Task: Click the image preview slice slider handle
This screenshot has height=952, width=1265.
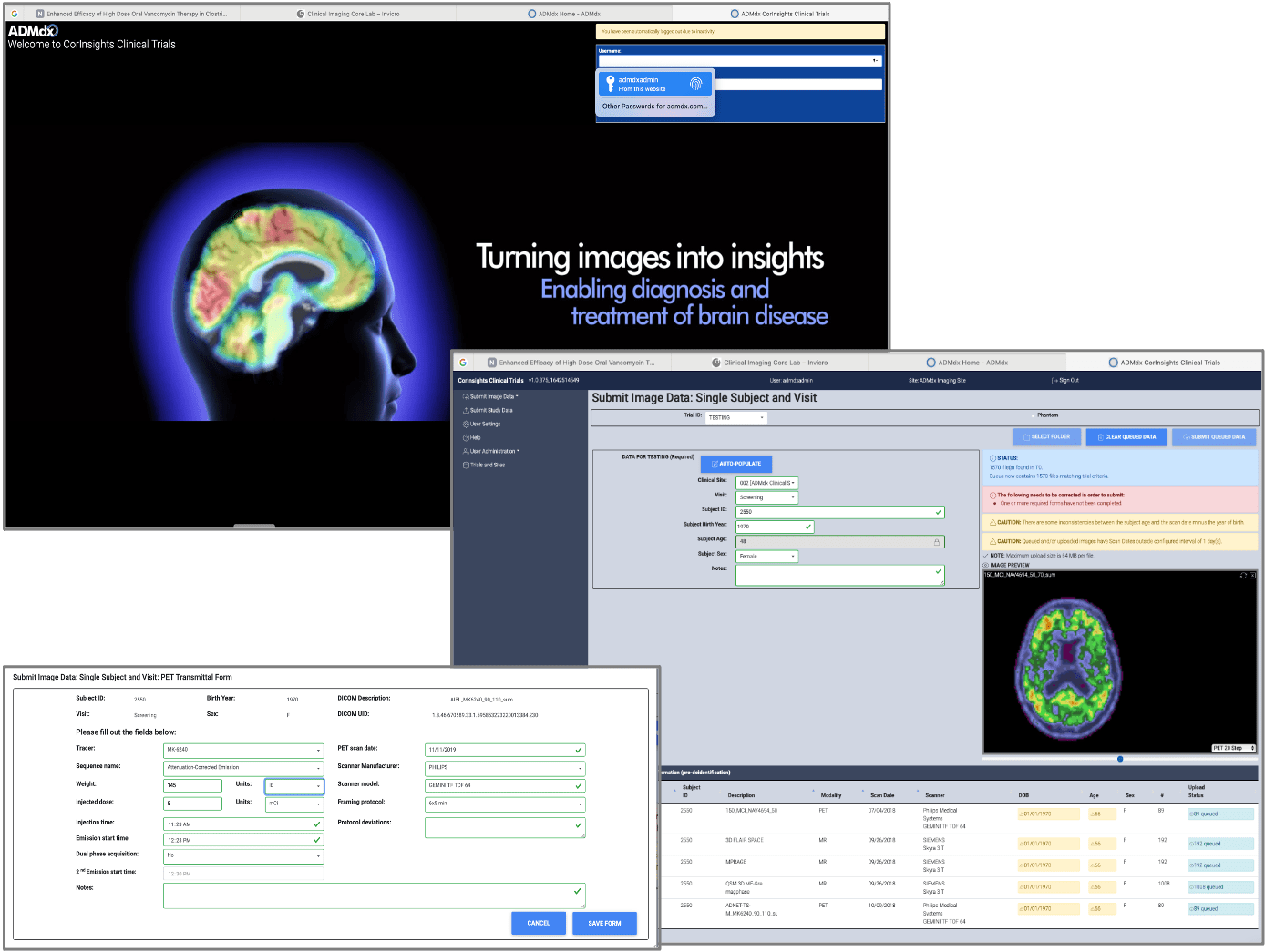Action: click(x=1120, y=759)
